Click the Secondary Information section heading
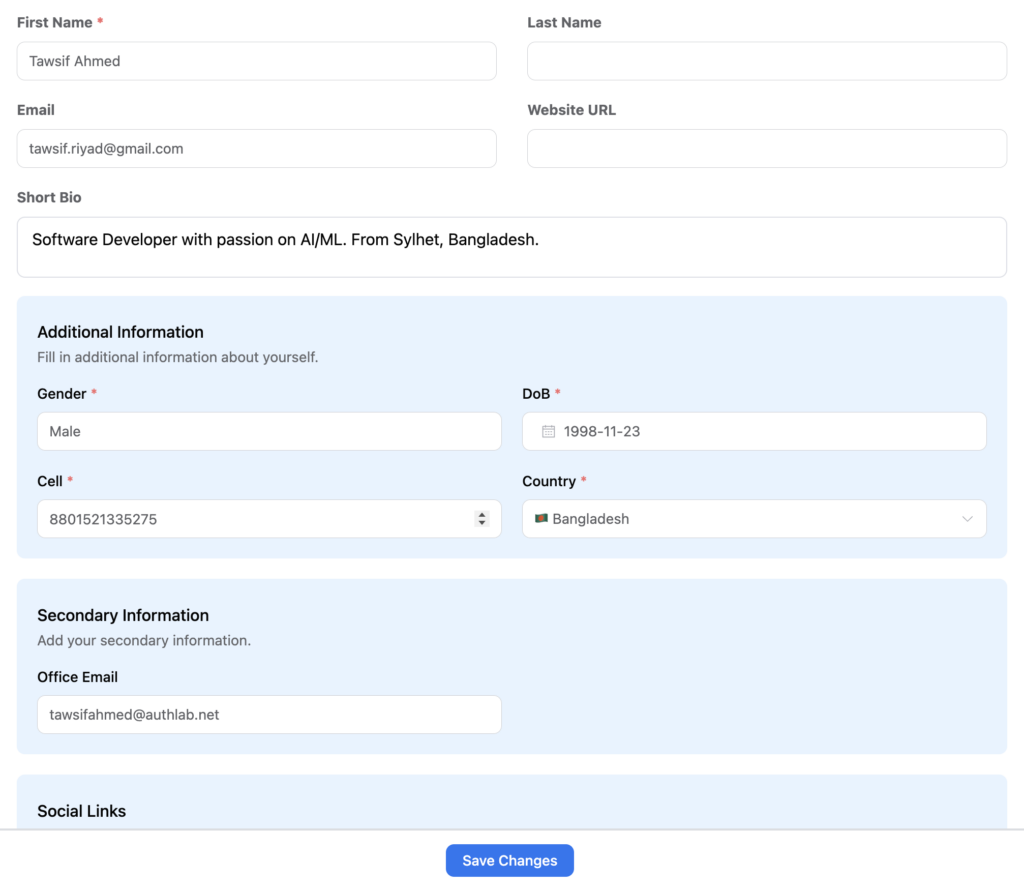 [x=122, y=615]
